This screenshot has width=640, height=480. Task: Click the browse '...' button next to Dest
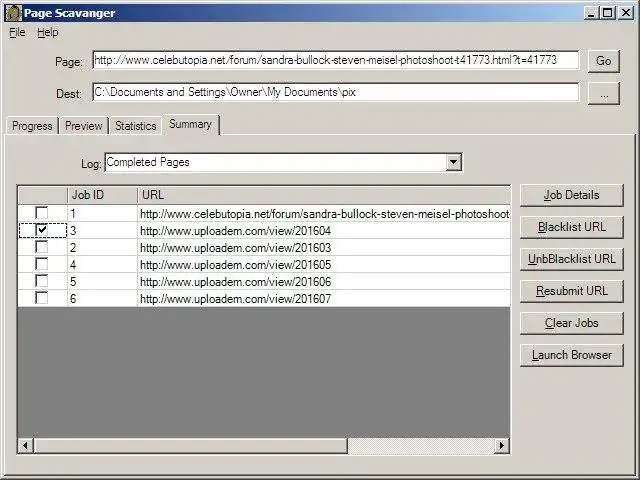click(x=604, y=93)
